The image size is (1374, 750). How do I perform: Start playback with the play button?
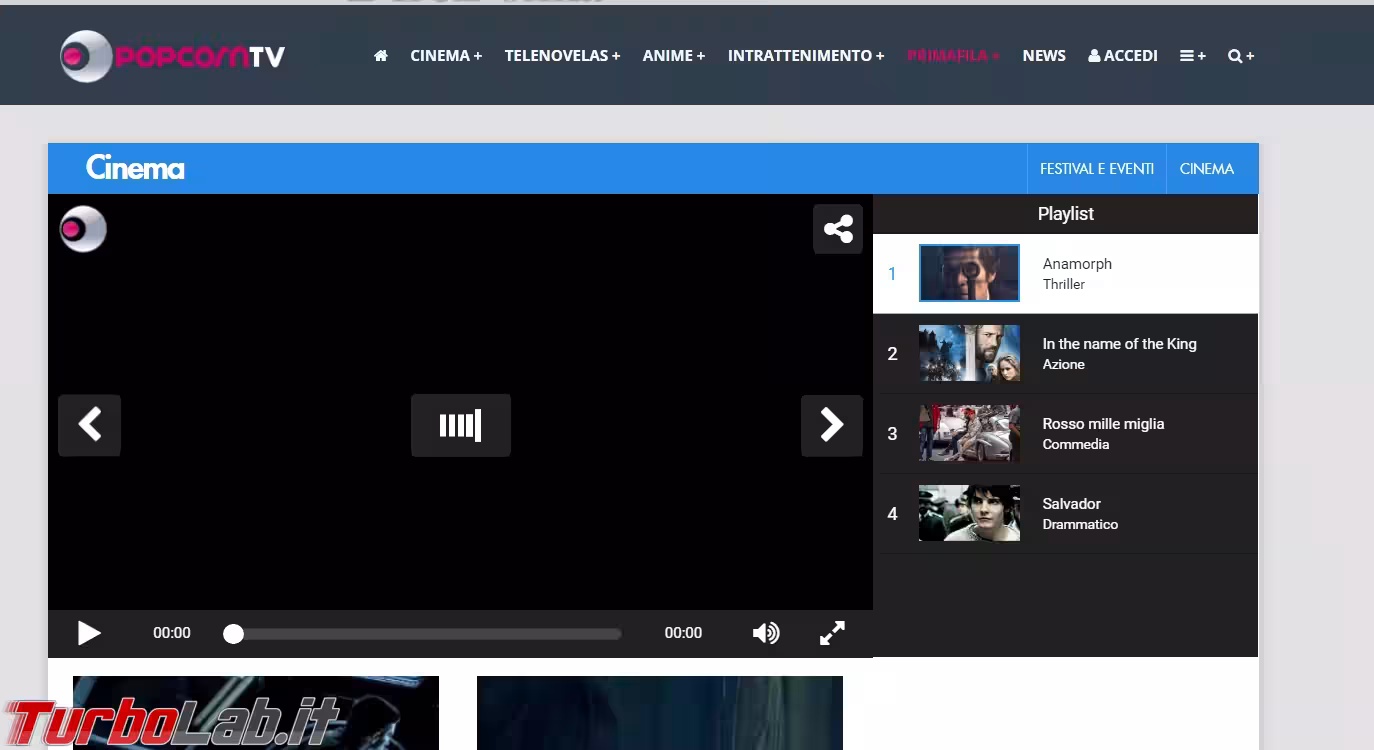pos(89,632)
